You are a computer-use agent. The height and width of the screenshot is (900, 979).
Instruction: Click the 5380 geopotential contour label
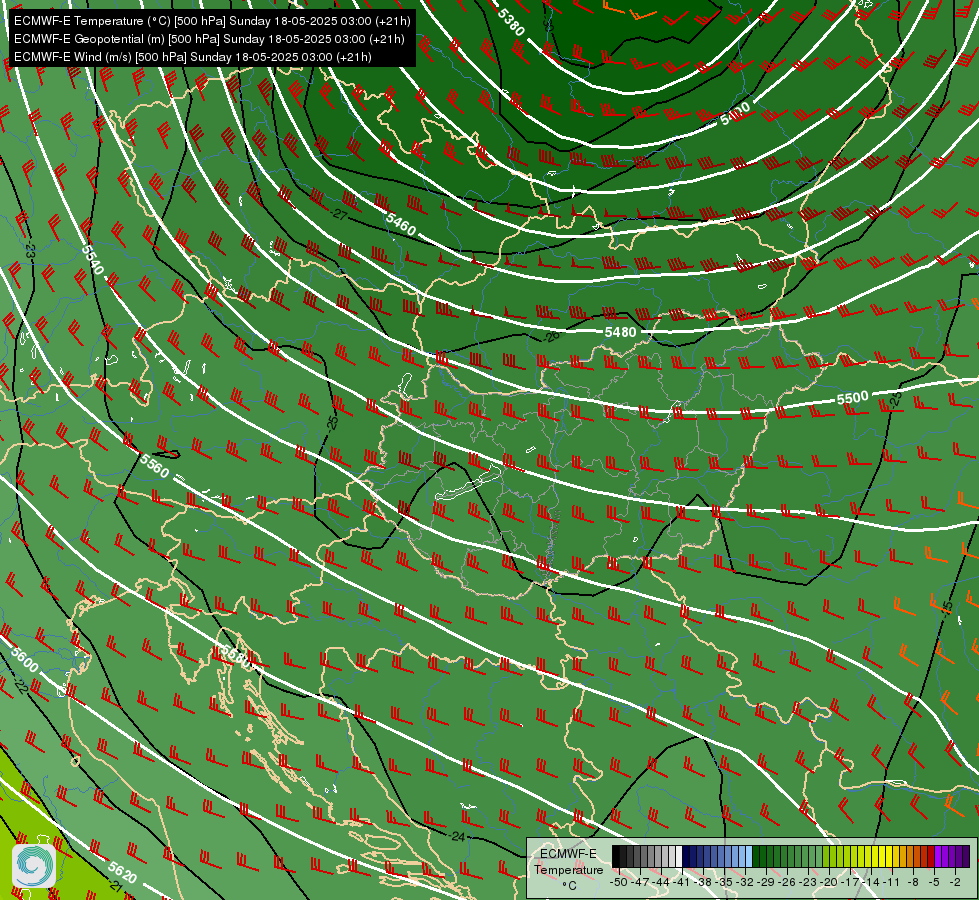tap(511, 22)
